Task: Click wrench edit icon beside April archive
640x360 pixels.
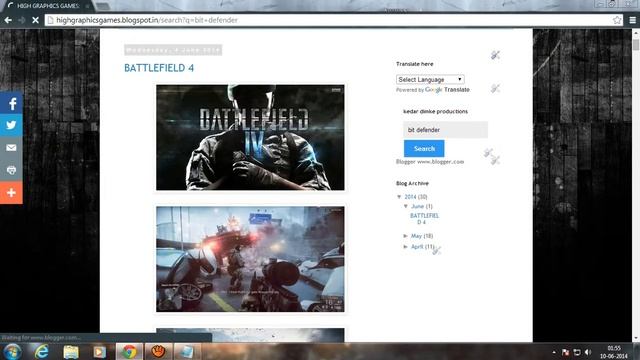Action: click(436, 250)
